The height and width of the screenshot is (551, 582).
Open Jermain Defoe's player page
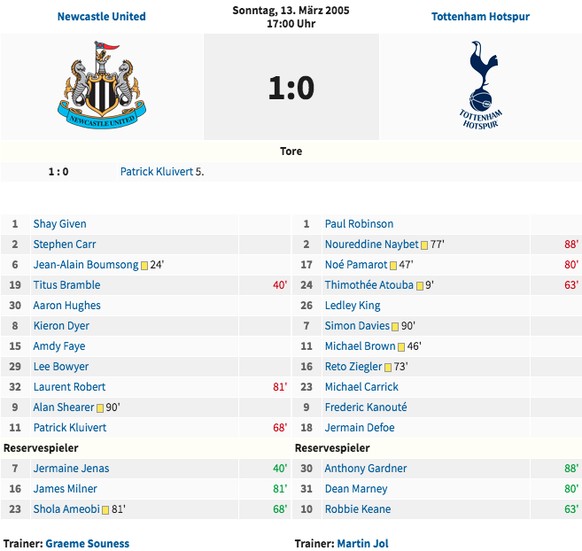click(360, 427)
